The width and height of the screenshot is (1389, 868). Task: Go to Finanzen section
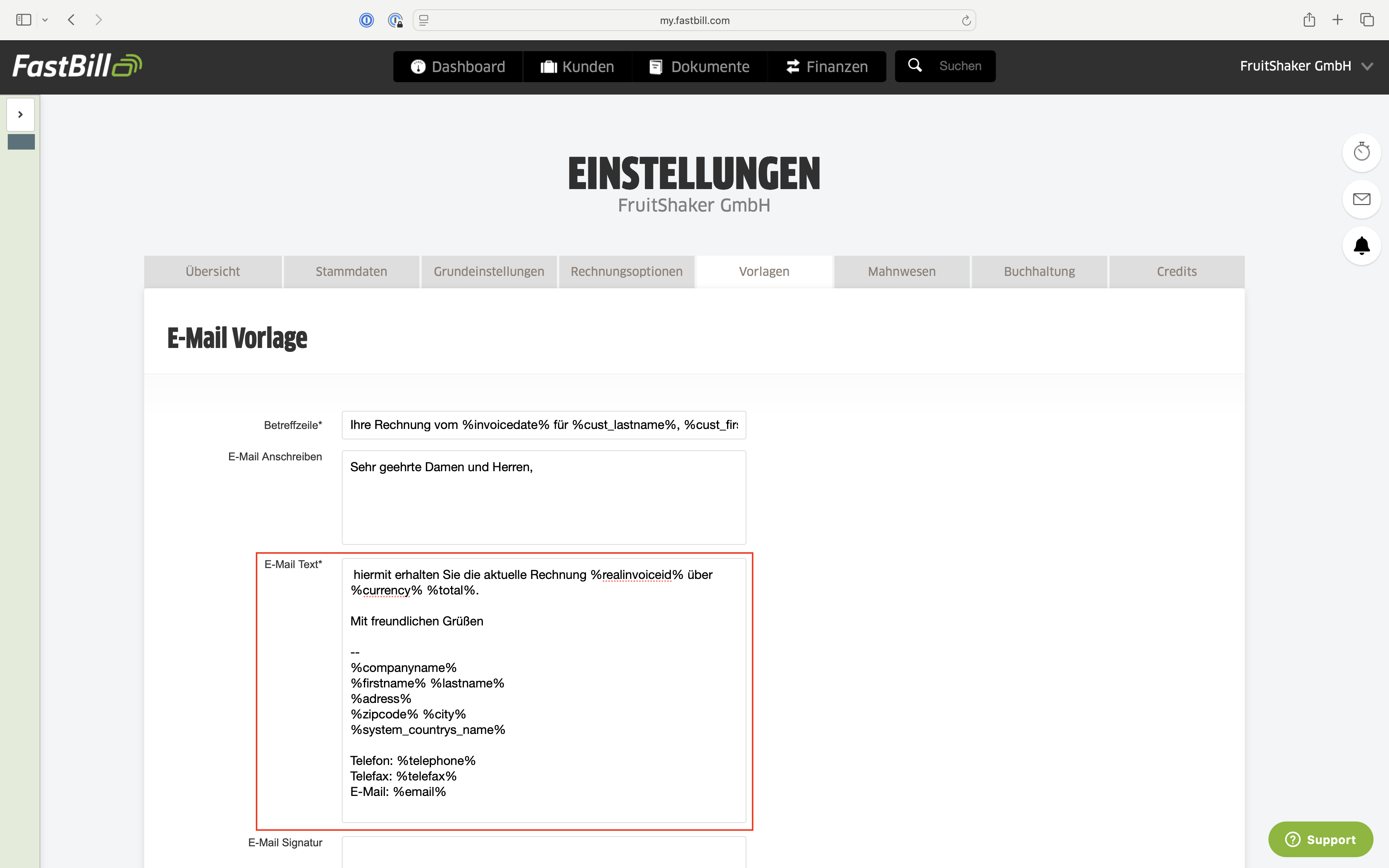point(827,67)
